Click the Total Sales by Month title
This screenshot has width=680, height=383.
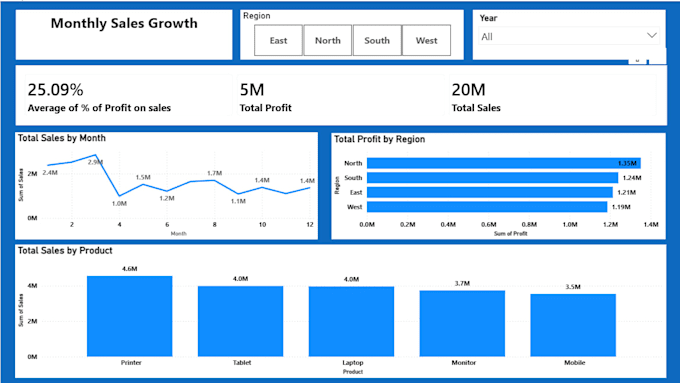[x=62, y=138]
